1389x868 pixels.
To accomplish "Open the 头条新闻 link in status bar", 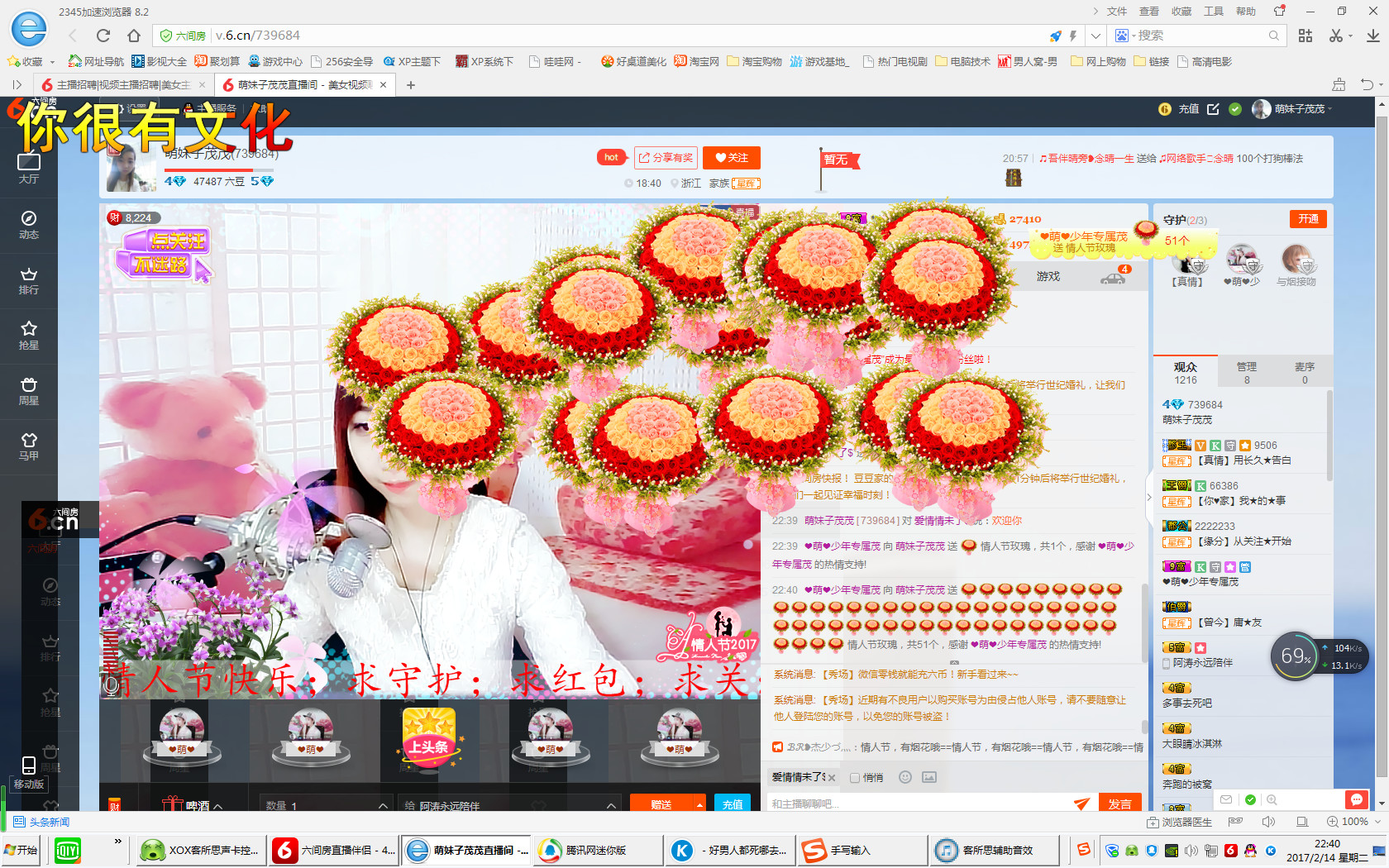I will point(41,822).
